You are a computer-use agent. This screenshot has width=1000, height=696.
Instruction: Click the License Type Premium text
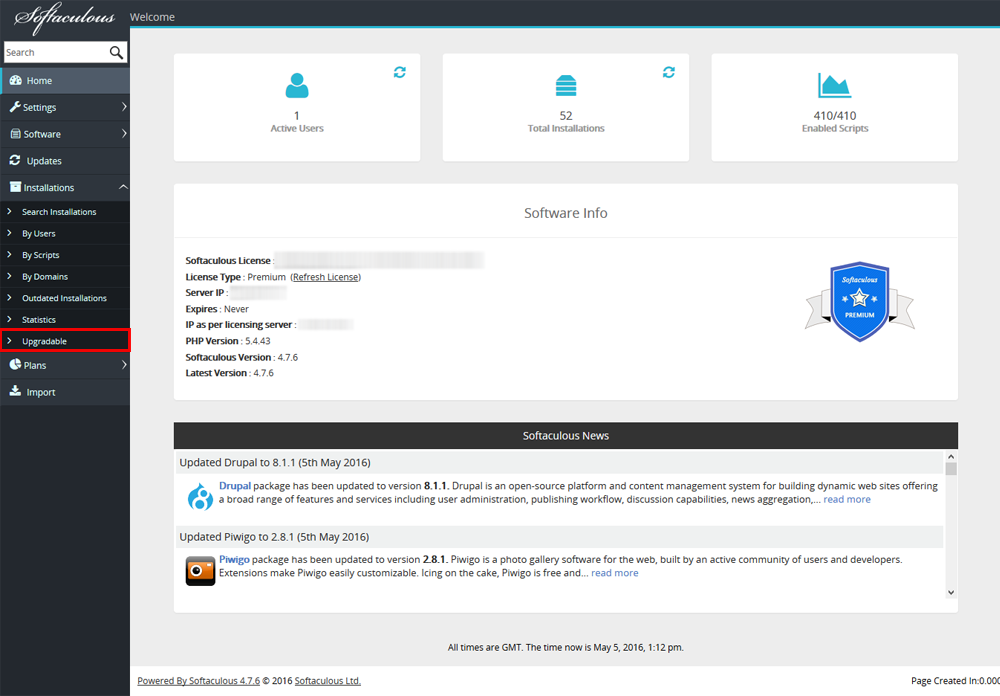[235, 277]
